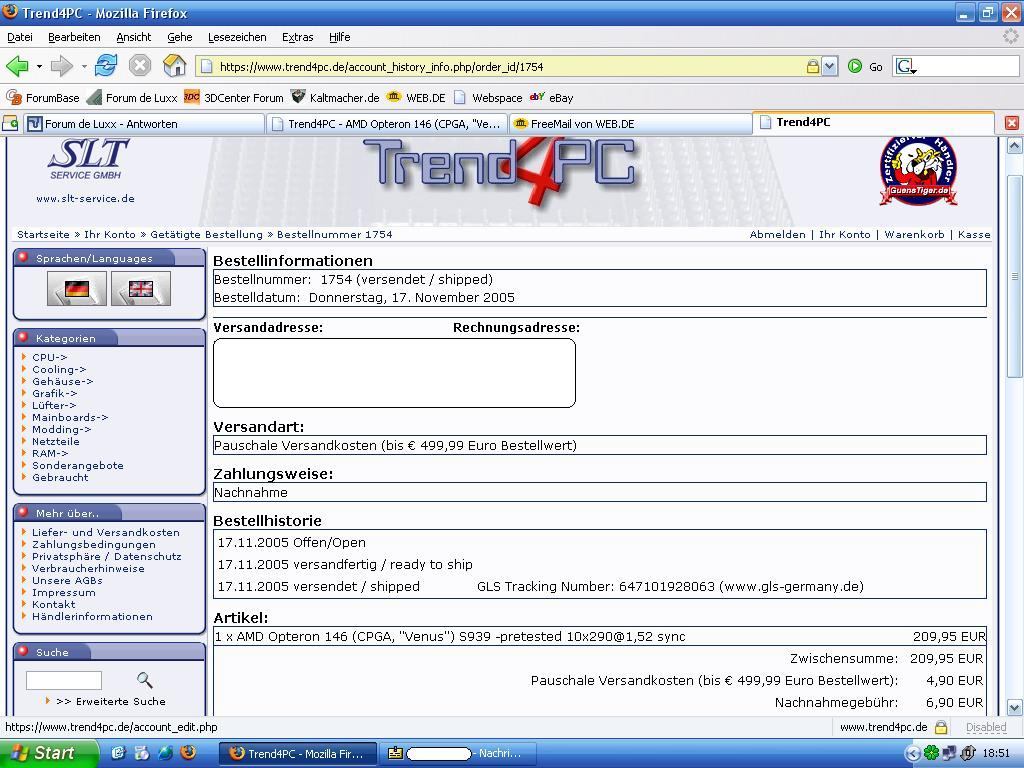Switch to Trend4PC - AMD Opteron 146 tab
1024x768 pixels.
coord(387,123)
